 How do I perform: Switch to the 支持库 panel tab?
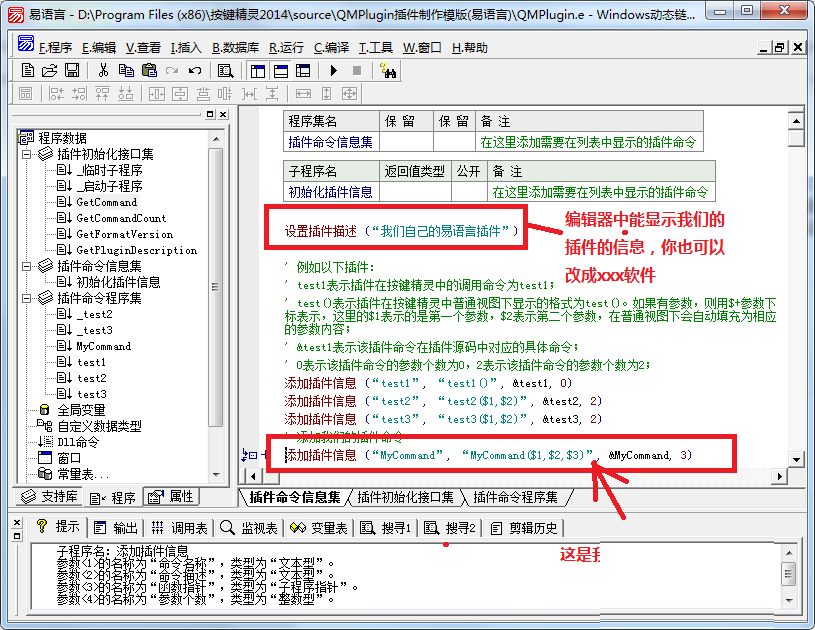tap(49, 497)
